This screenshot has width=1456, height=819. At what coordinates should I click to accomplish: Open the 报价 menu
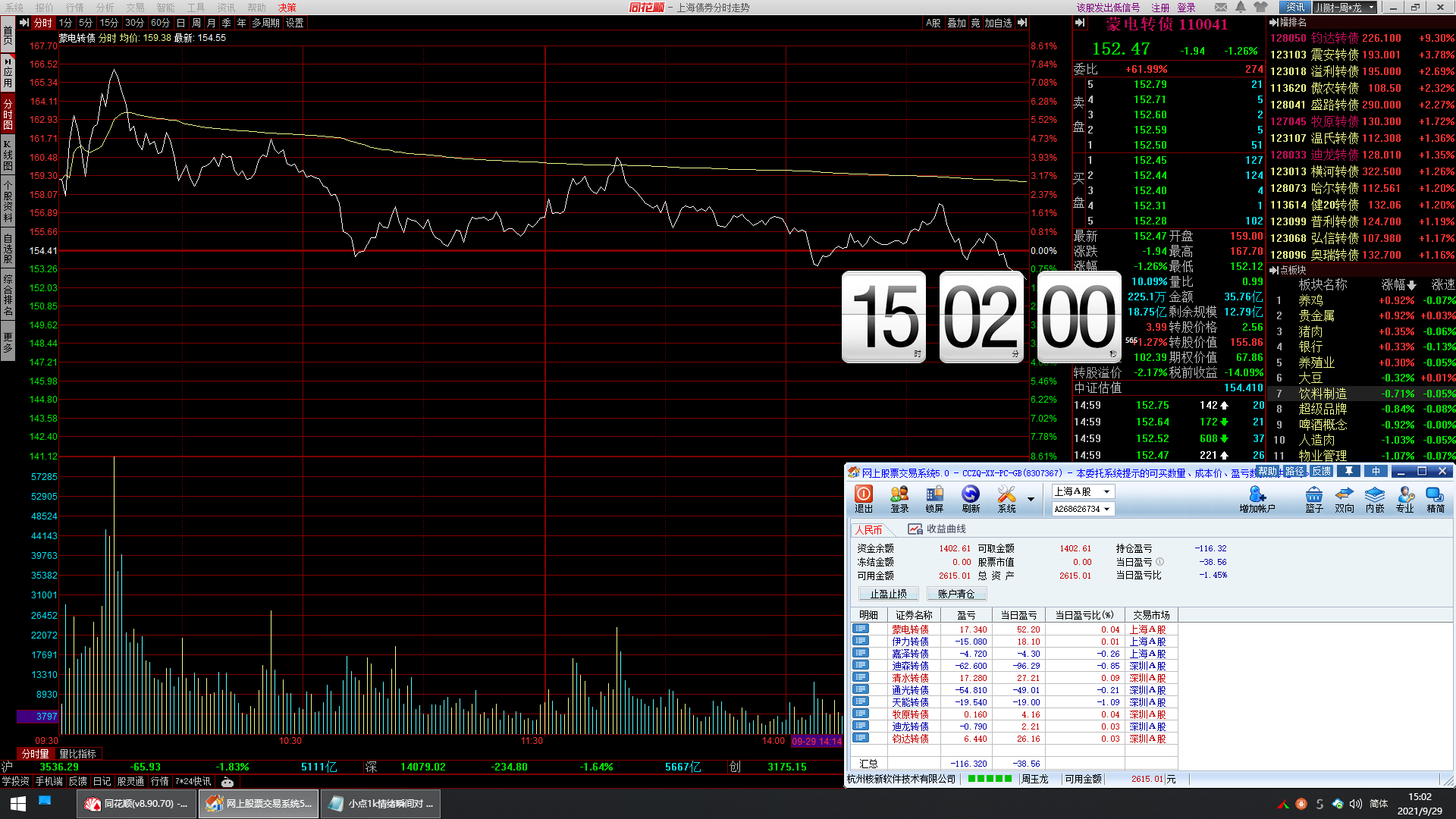point(45,7)
